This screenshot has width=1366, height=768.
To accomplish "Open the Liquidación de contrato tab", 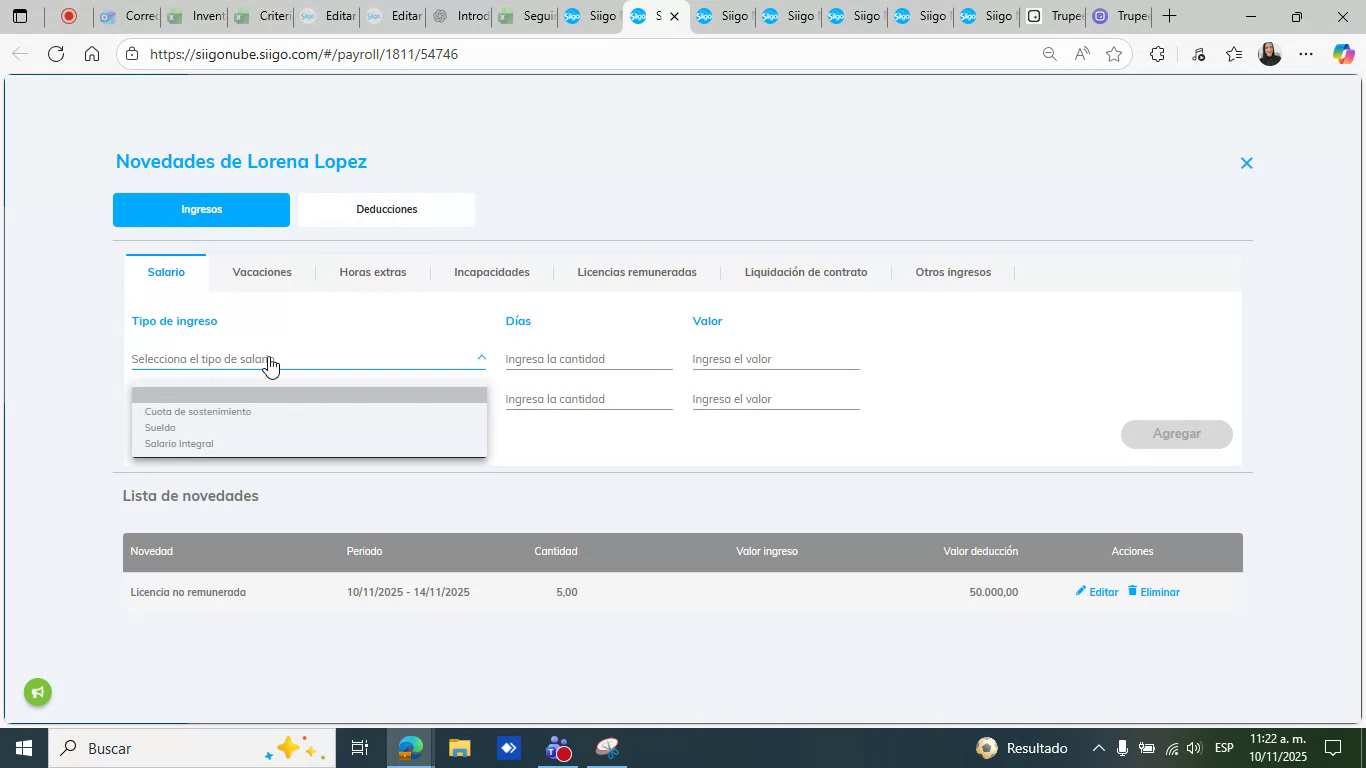I will 806,272.
